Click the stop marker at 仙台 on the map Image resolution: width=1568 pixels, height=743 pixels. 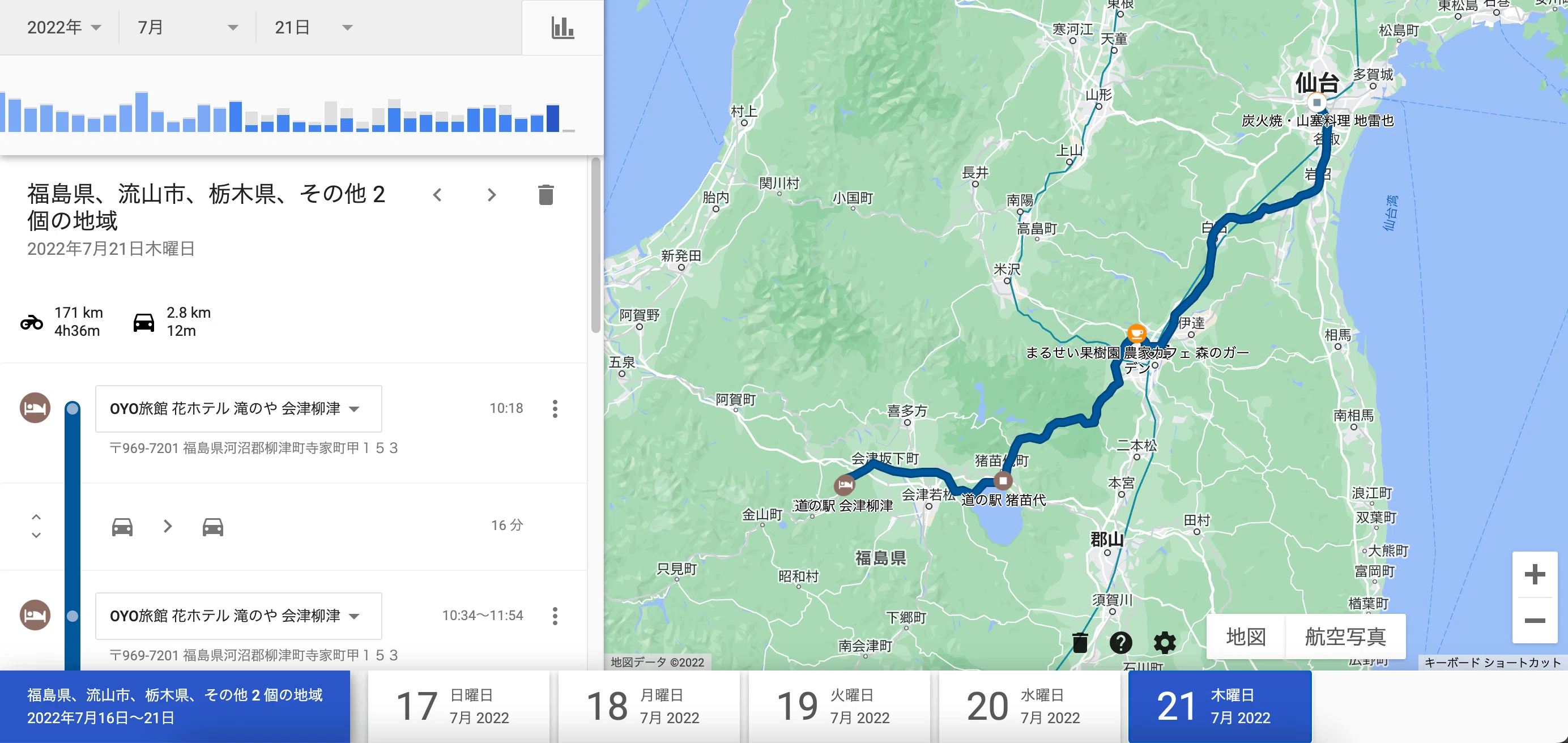pos(1317,103)
